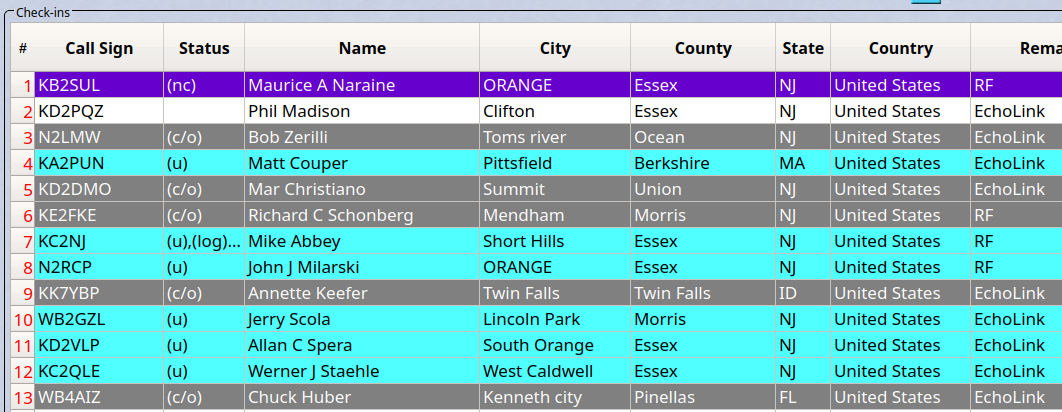1062x412 pixels.
Task: Click the name Richard C Schonberg
Action: point(362,215)
